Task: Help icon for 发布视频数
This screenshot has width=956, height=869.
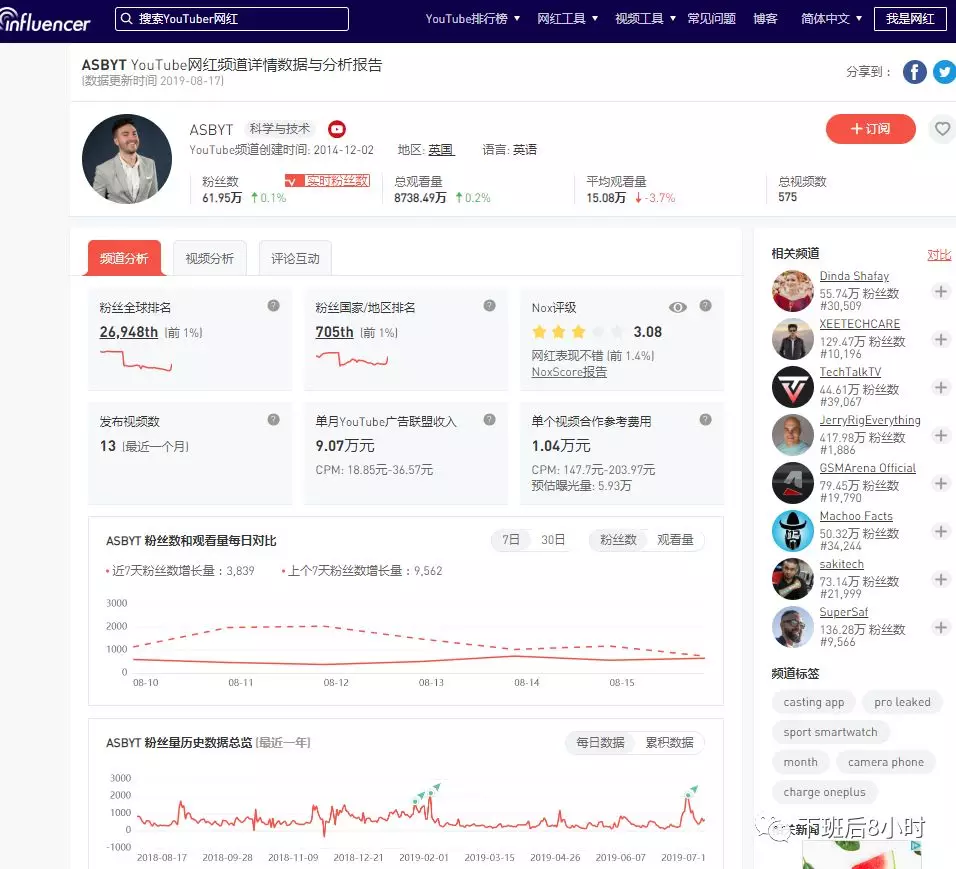Action: [273, 420]
